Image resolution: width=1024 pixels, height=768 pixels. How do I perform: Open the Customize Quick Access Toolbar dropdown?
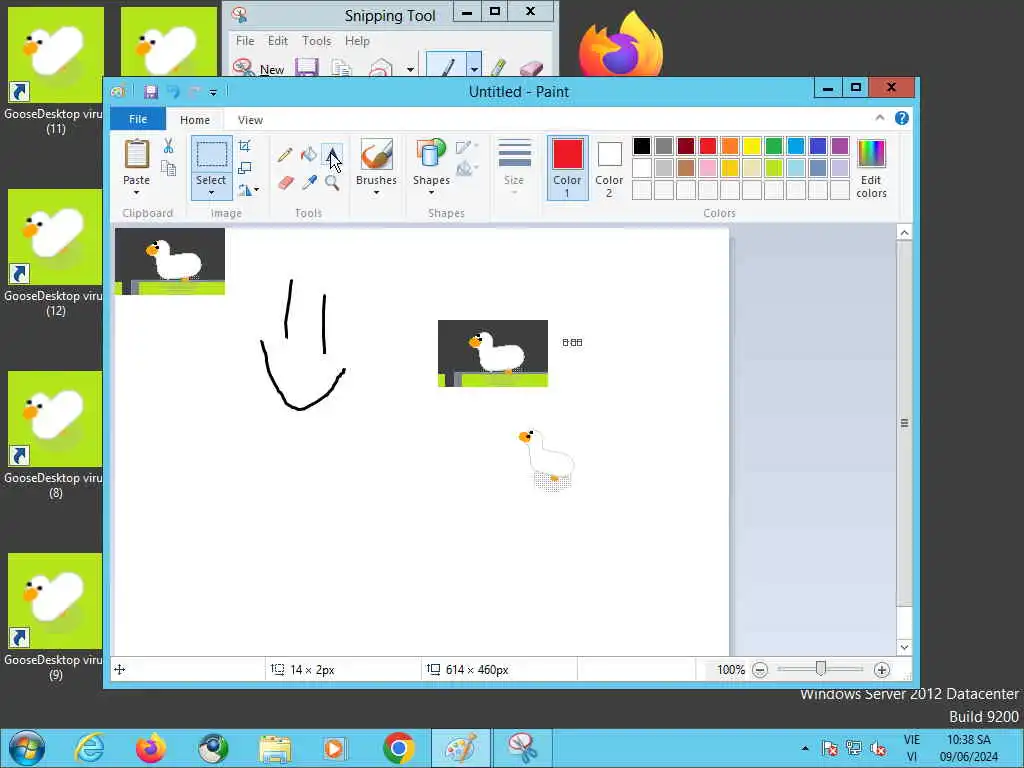point(213,93)
